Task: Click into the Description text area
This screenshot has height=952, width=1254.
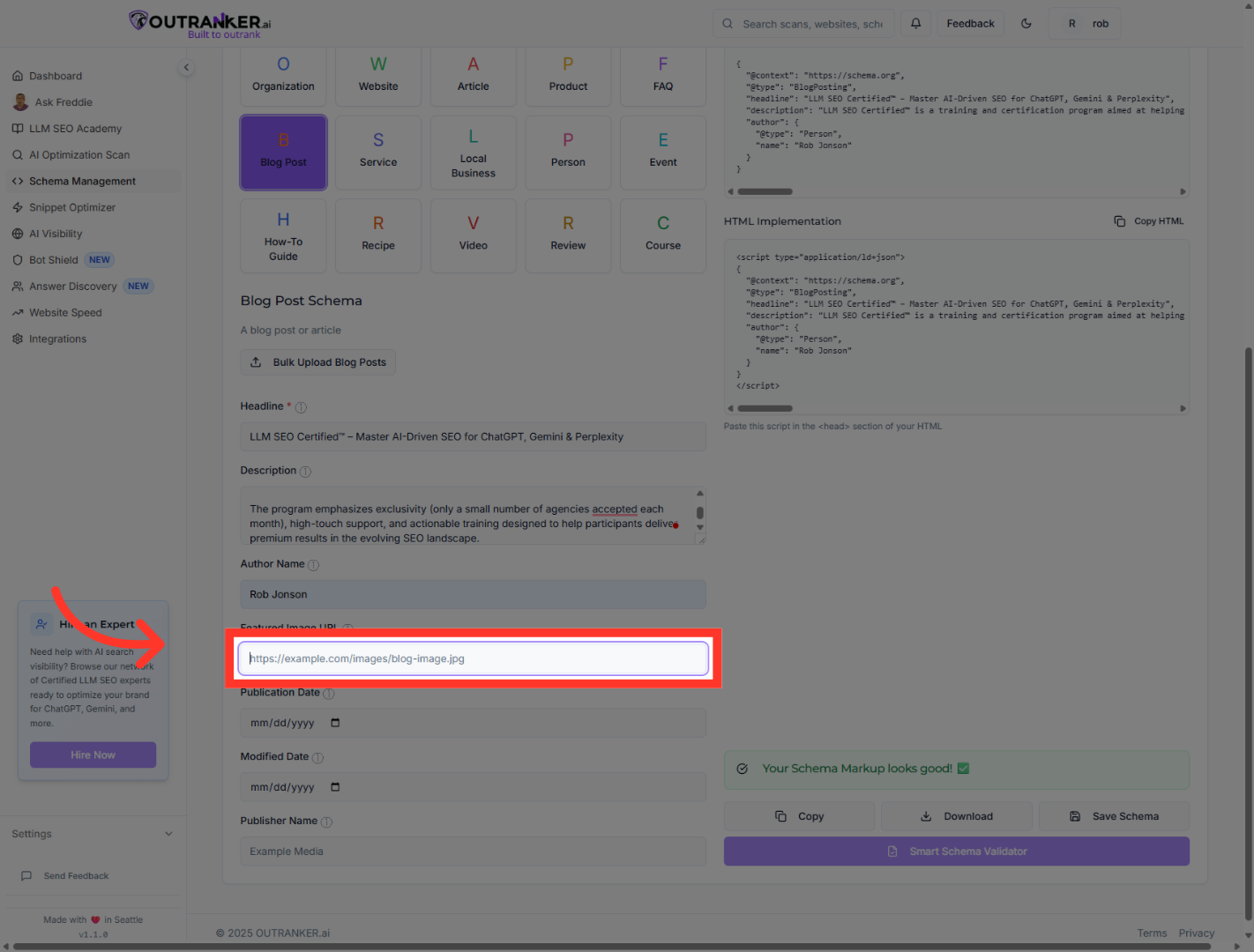Action: pos(467,516)
